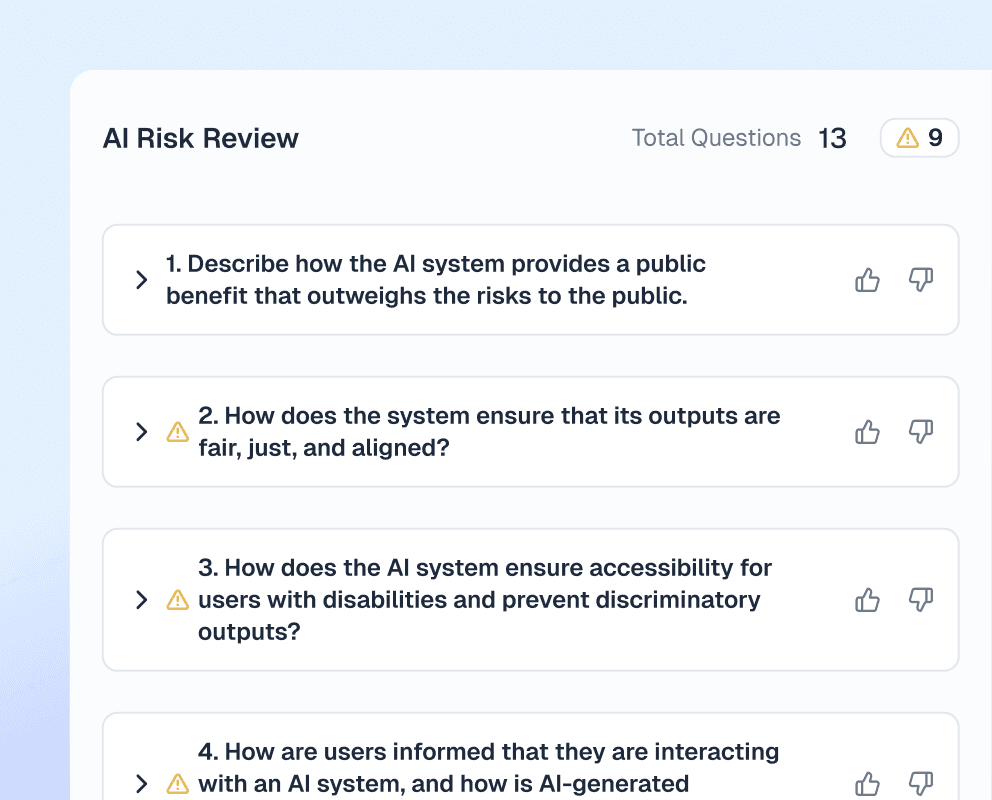Click warning icon on question 3
992x800 pixels.
coord(177,600)
